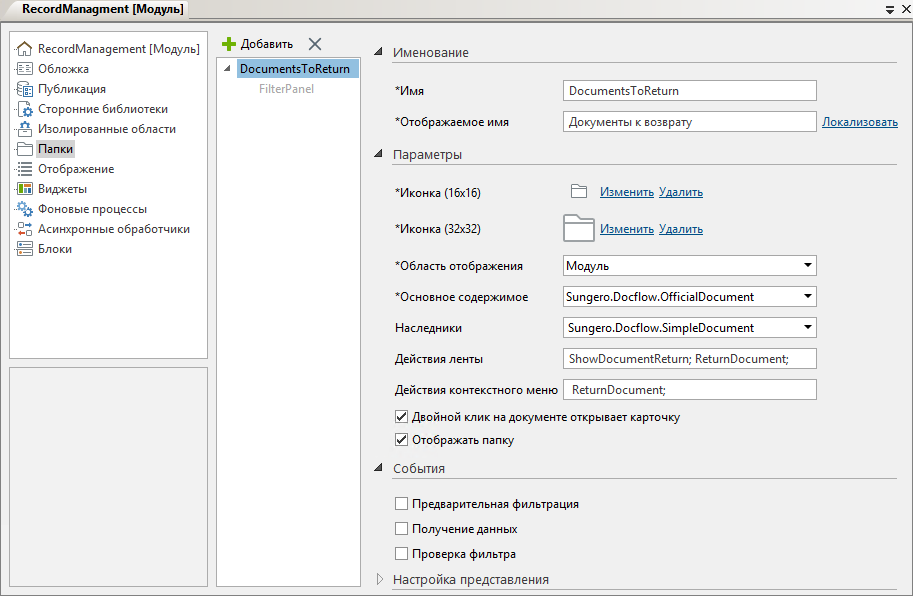Uncheck Двойной клик на документе checkbox
913x597 pixels.
click(x=402, y=417)
